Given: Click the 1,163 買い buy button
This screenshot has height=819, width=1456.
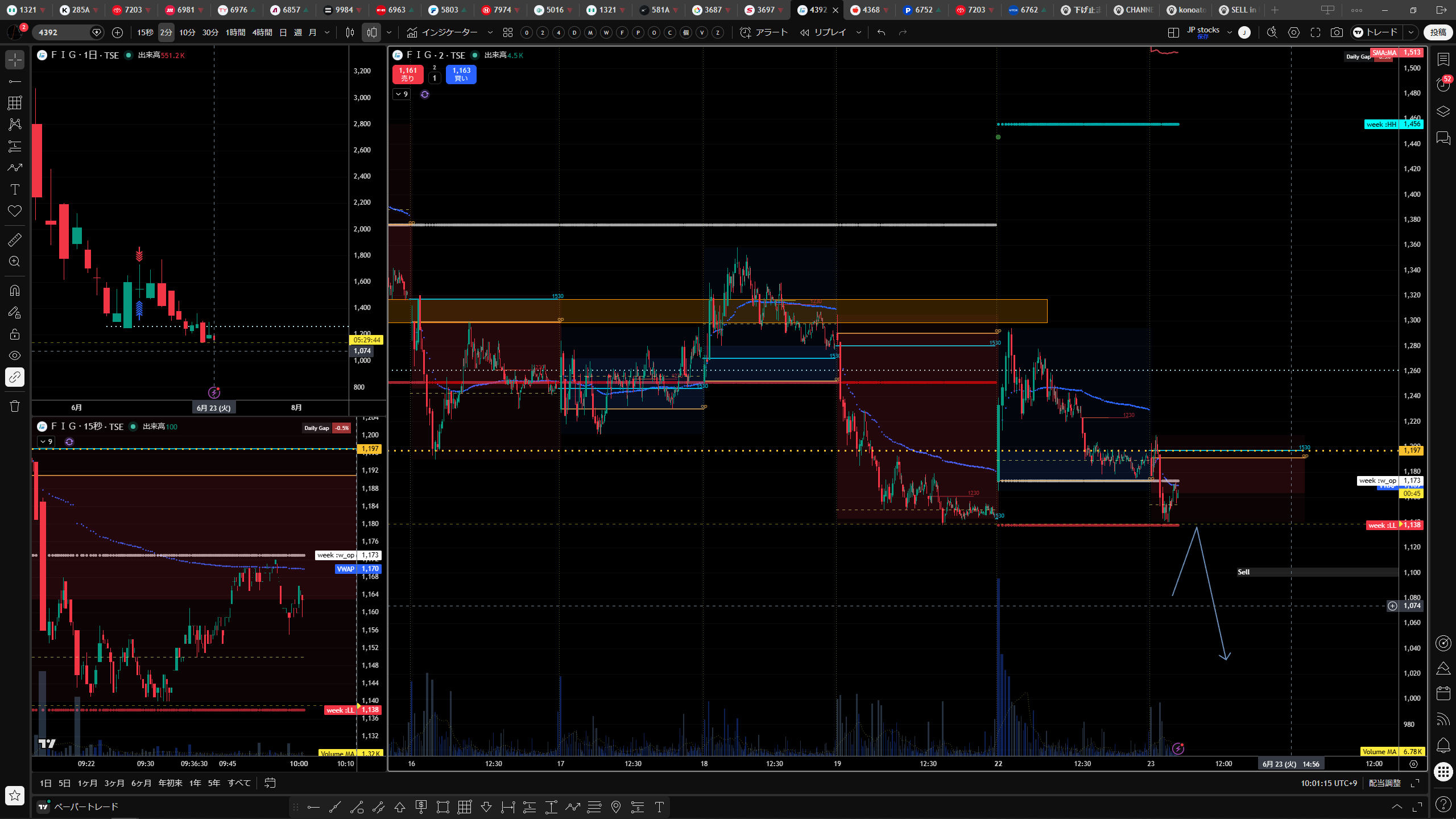Looking at the screenshot, I should click(x=461, y=74).
